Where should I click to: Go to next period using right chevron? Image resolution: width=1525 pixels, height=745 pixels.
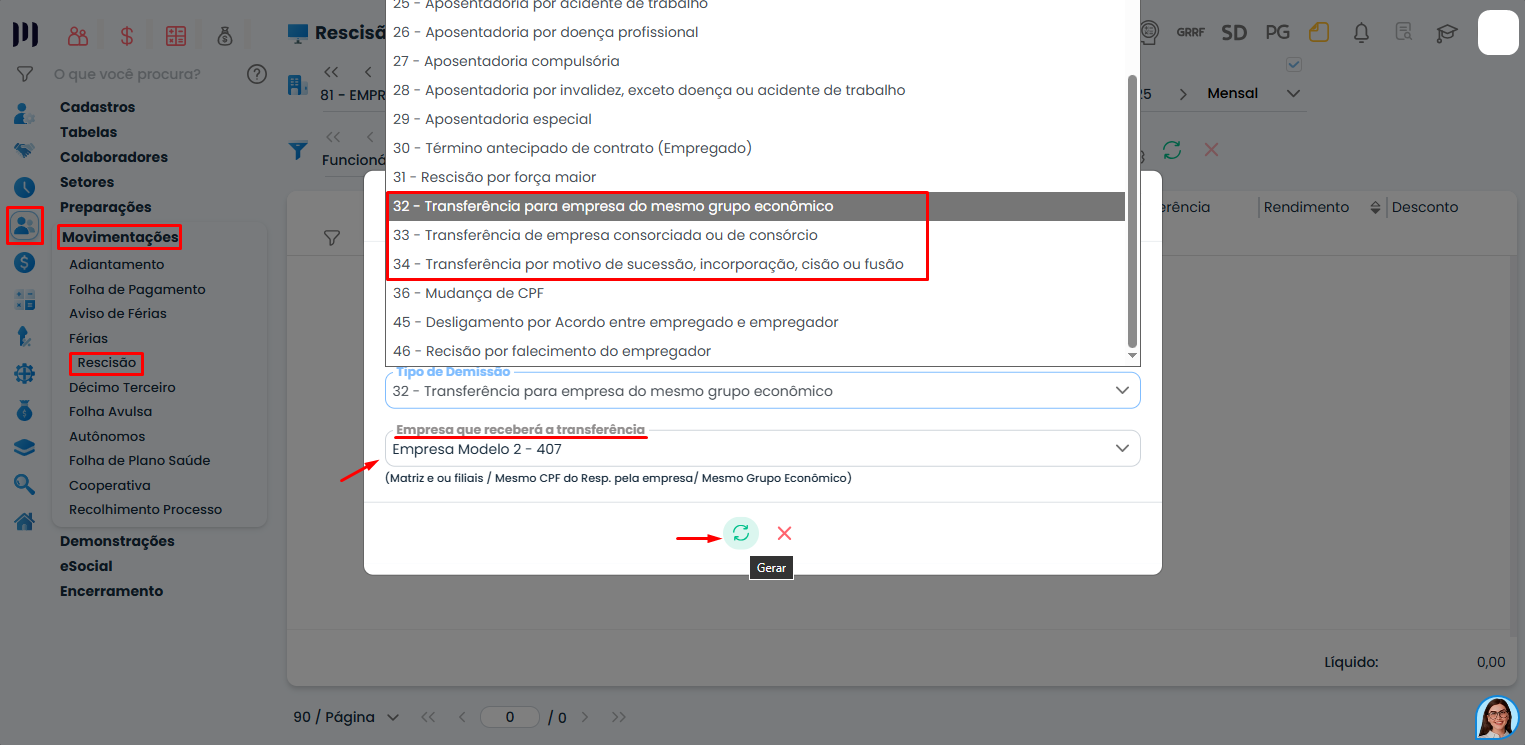[1184, 93]
